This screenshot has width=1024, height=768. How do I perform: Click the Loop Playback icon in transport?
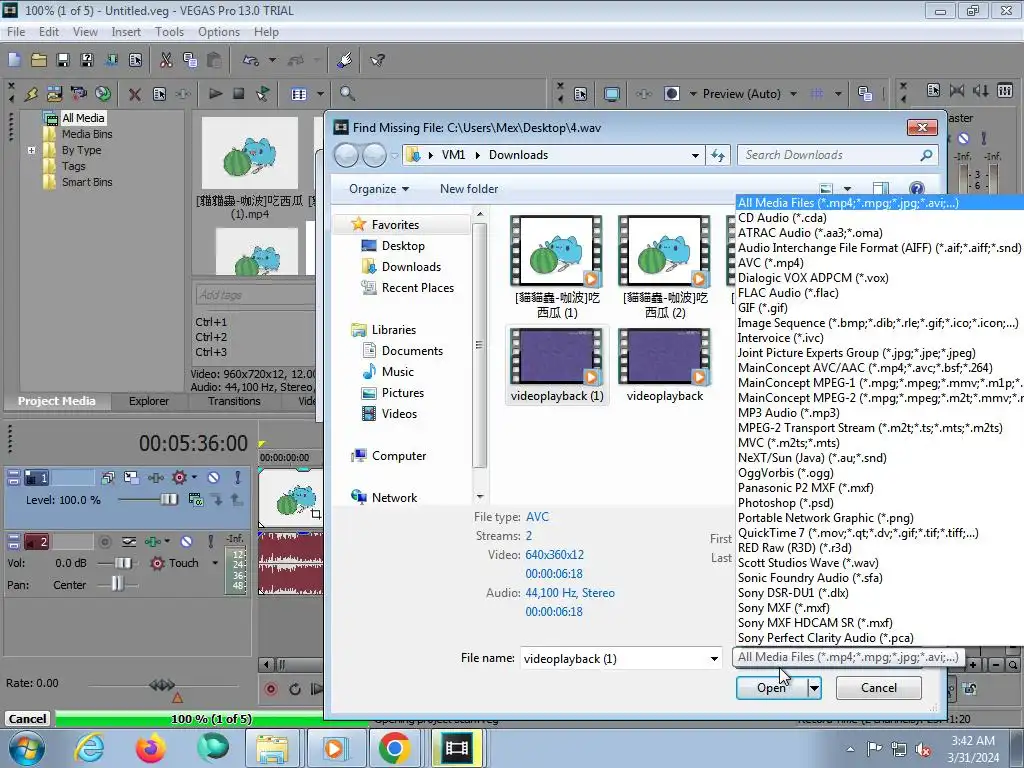295,688
